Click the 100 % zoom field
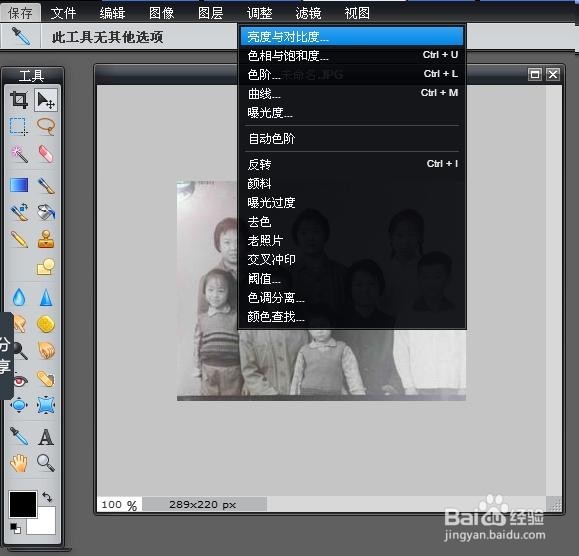Screen dimensions: 579x556 point(119,504)
